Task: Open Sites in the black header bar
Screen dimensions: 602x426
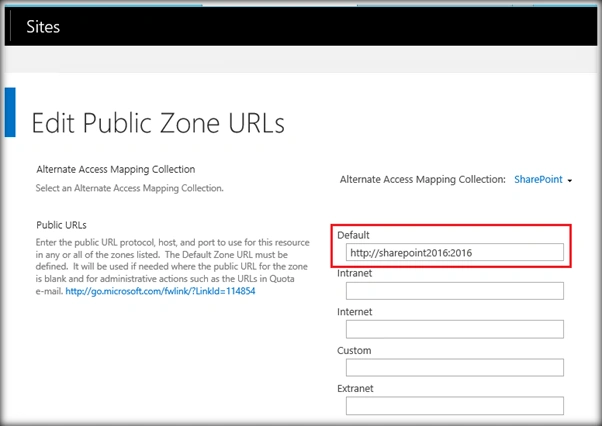Action: (43, 27)
